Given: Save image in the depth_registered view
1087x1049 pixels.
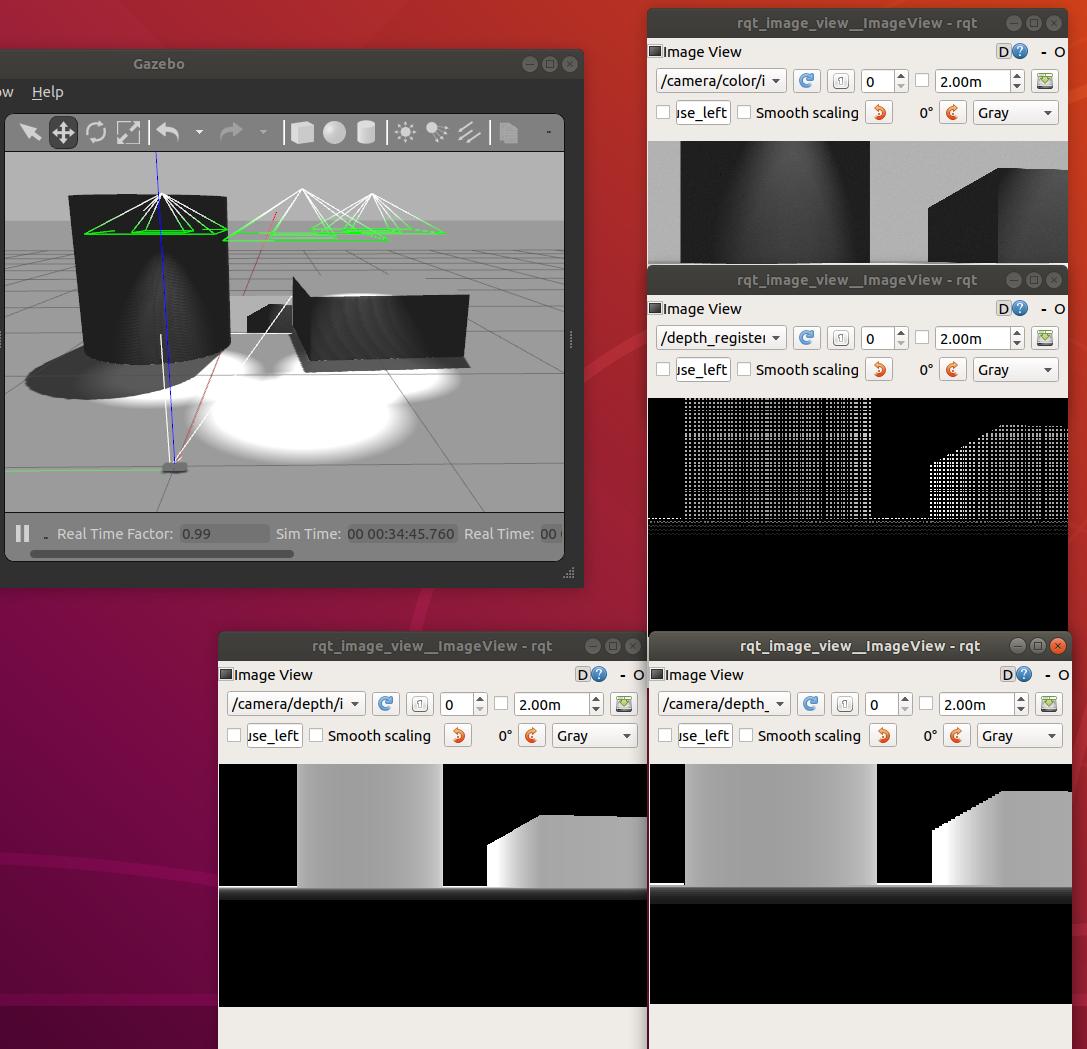Looking at the screenshot, I should [x=1045, y=338].
